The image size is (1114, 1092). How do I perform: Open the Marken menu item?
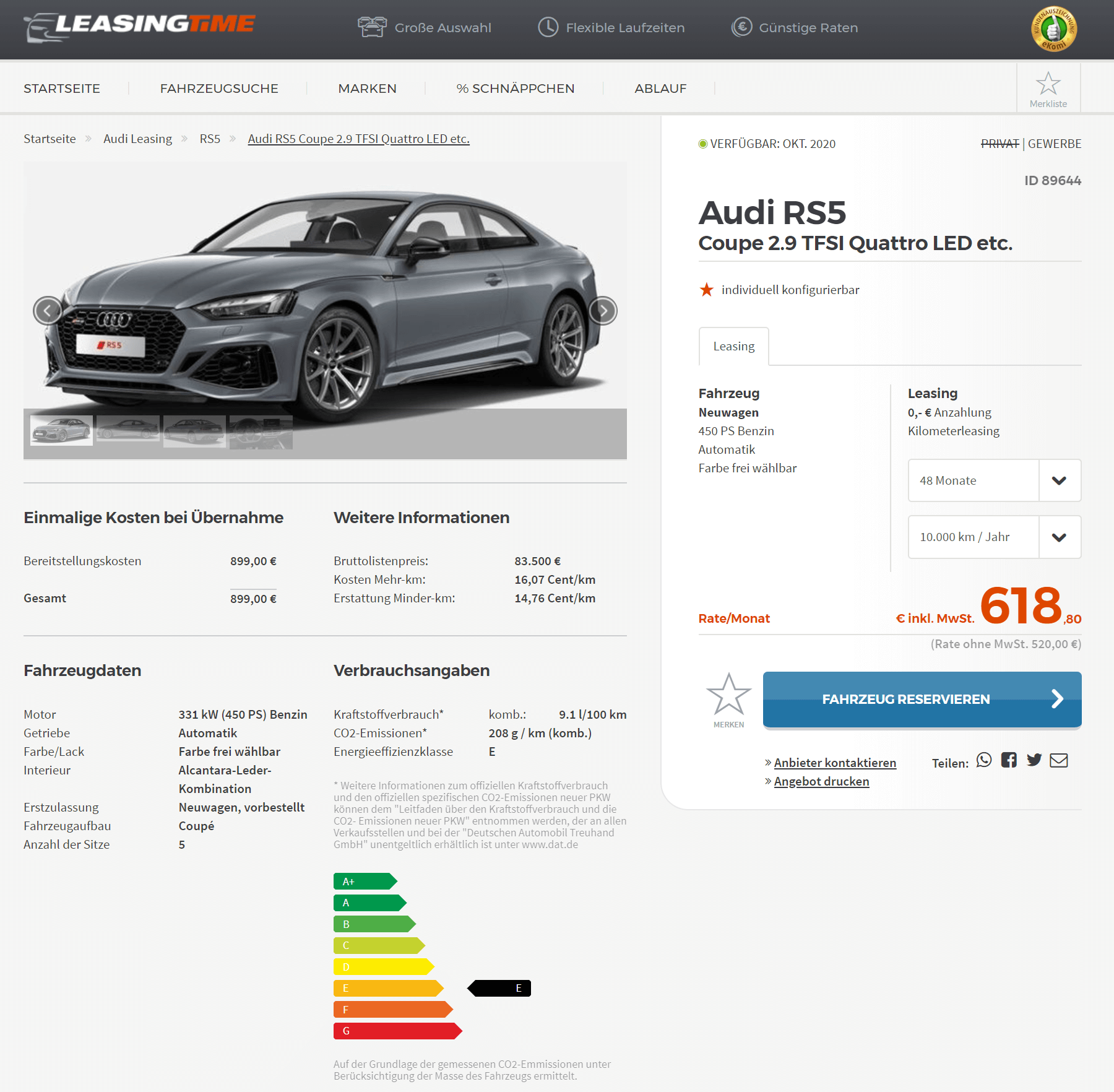click(367, 89)
